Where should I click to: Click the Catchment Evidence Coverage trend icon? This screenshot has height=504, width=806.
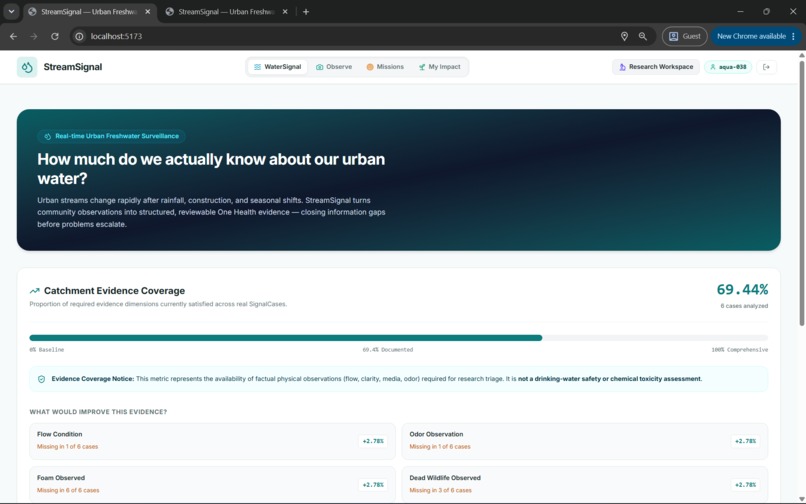[x=34, y=291]
